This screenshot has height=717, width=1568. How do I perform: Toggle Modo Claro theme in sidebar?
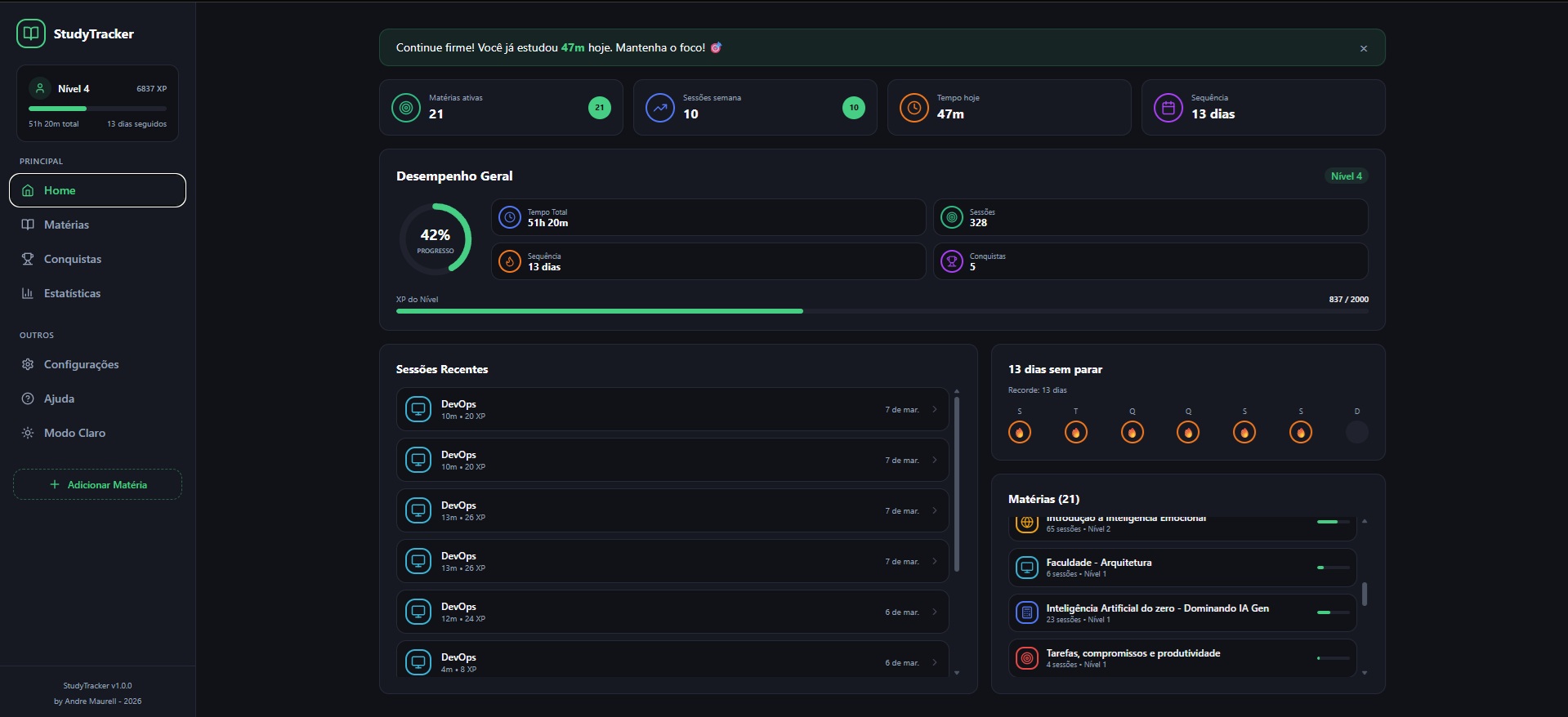74,433
